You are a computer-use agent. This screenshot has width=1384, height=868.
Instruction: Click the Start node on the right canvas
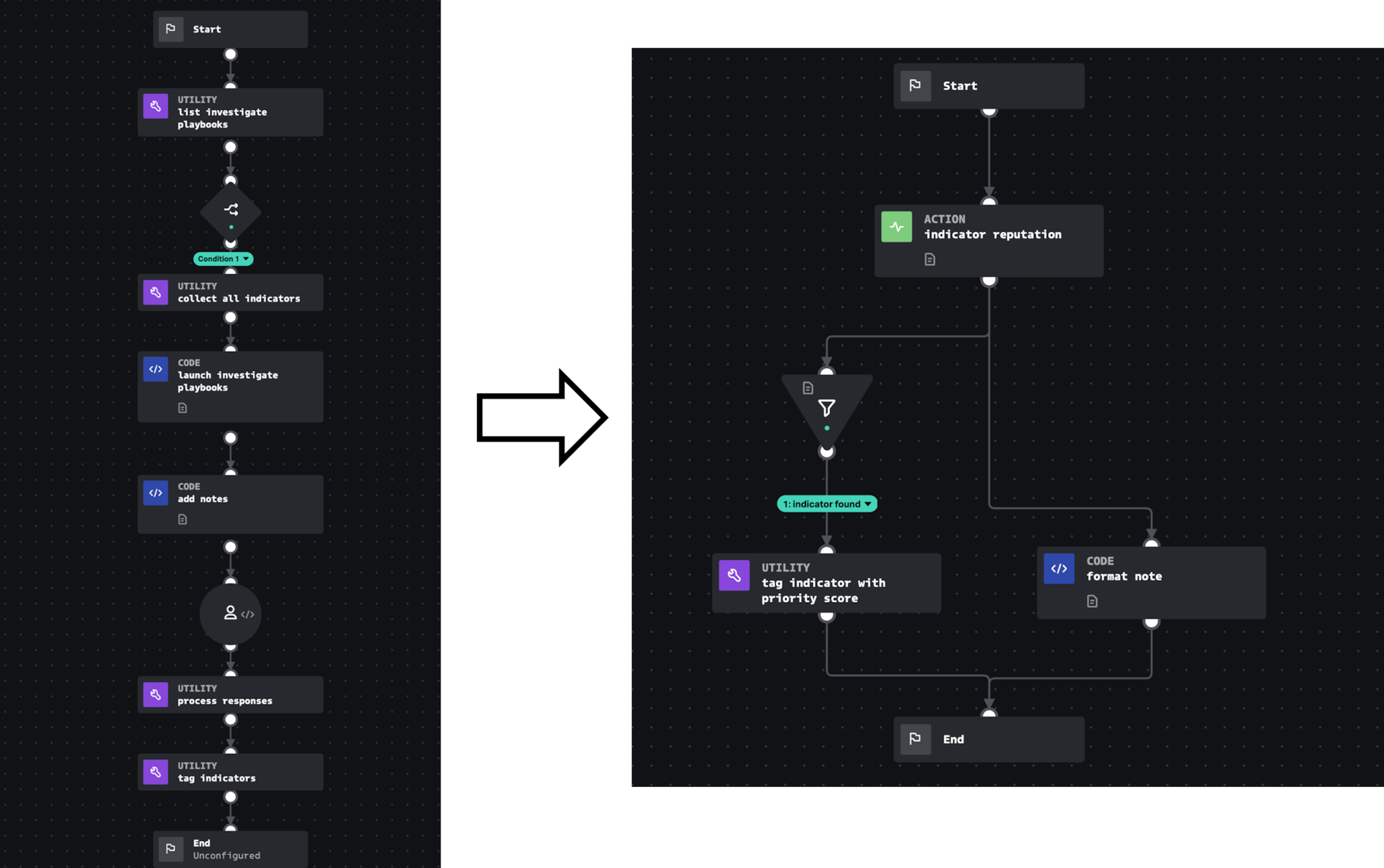point(989,85)
